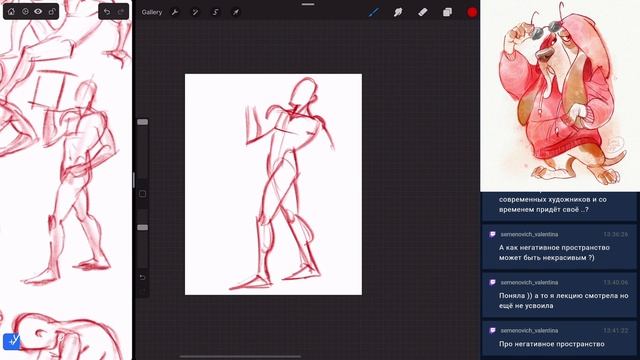Click Twitch badge beside 'Поняла ))' message

coord(492,282)
